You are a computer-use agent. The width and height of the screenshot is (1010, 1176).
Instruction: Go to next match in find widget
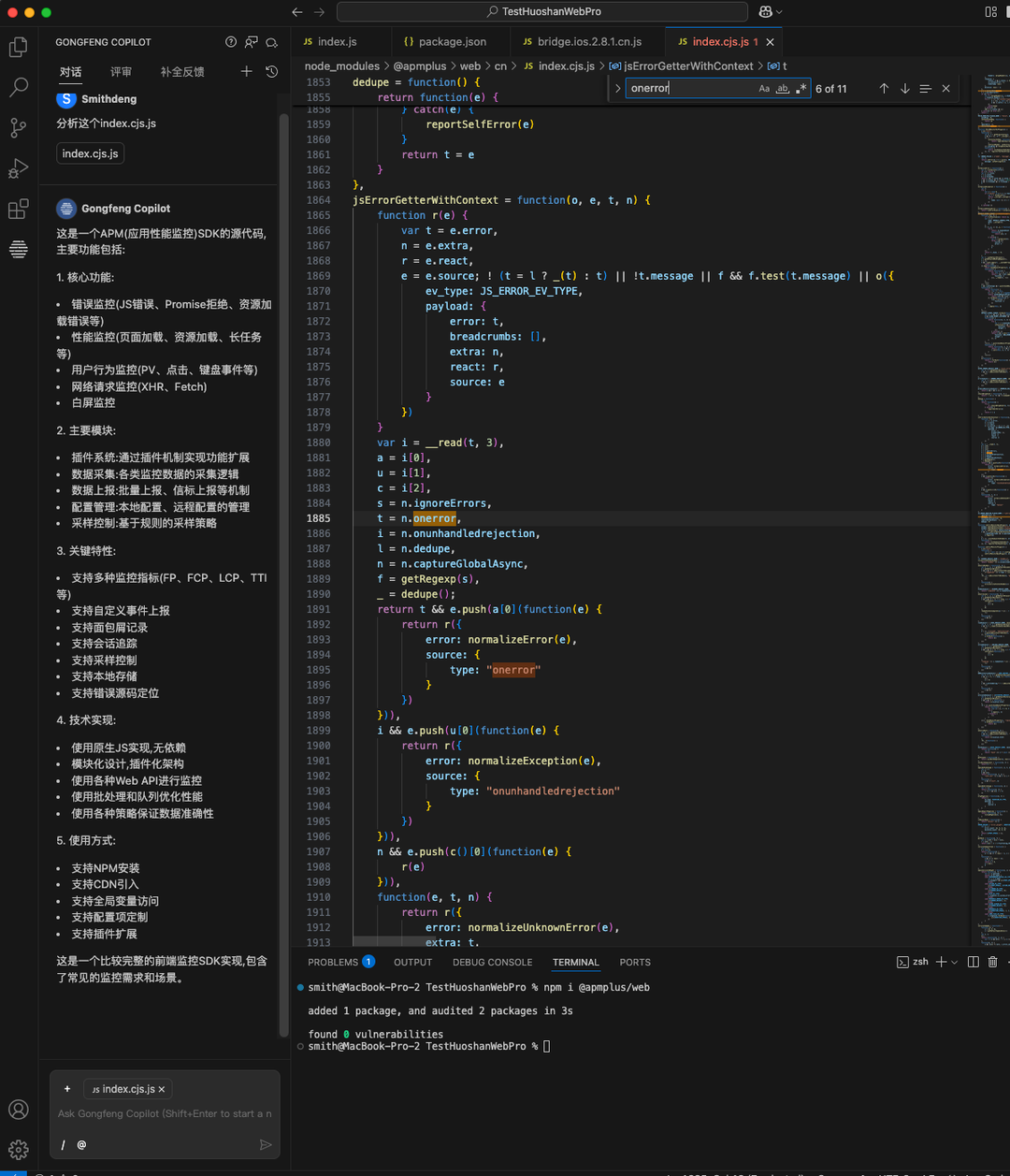(905, 88)
